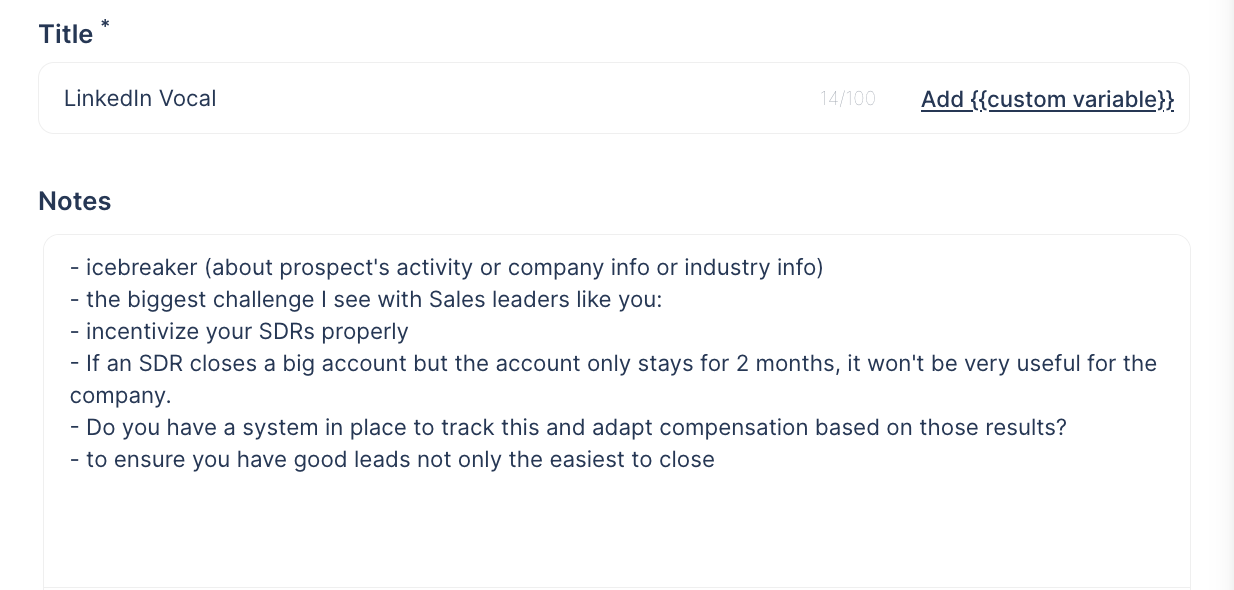Click the Title field label
1234x590 pixels.
[x=66, y=34]
